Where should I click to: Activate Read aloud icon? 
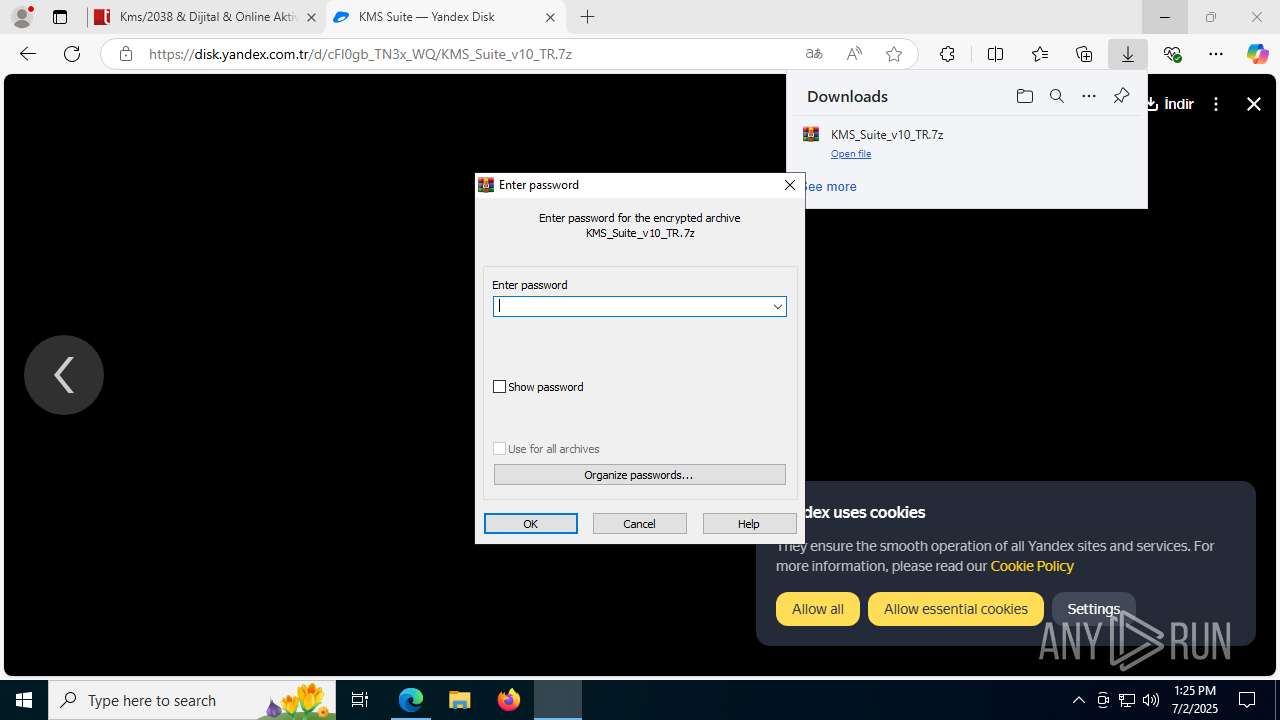854,54
